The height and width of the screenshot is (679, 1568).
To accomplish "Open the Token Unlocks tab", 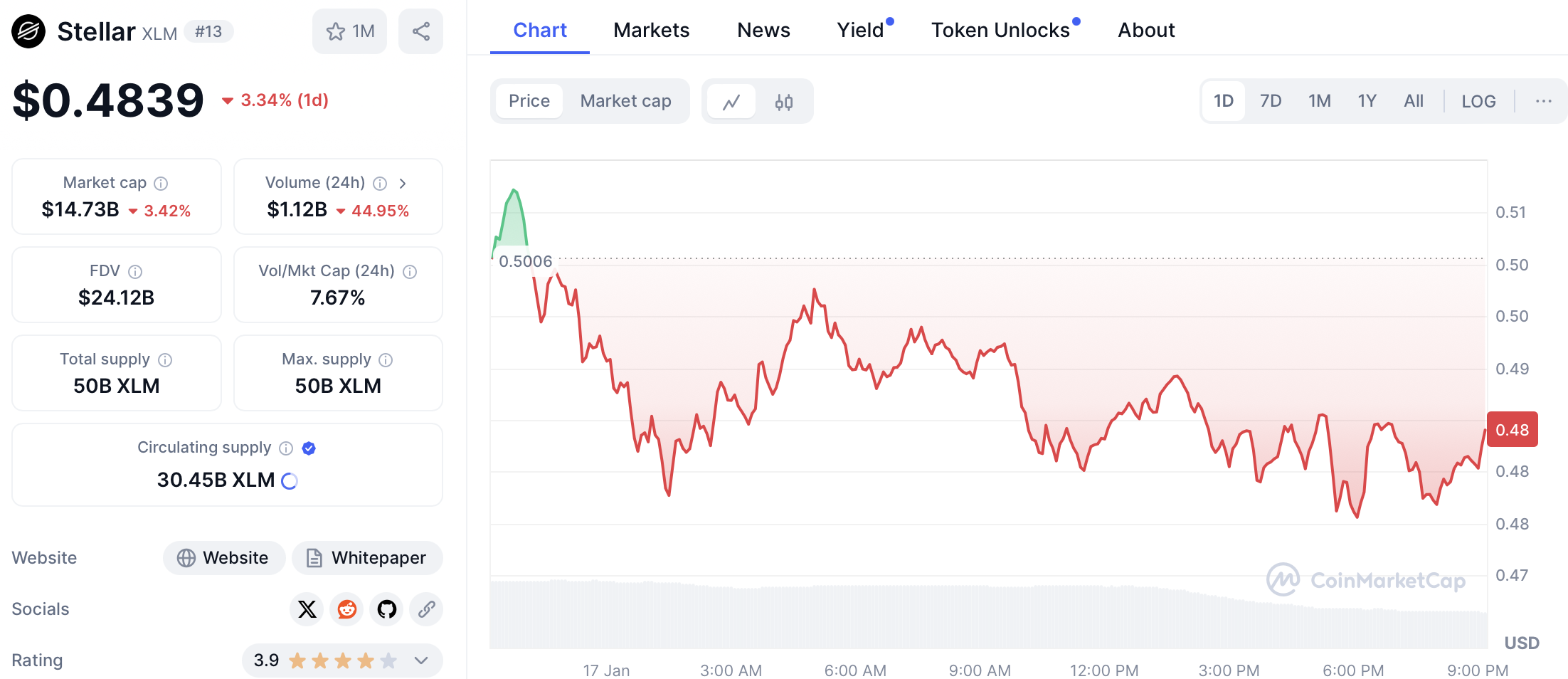I will tap(1000, 30).
